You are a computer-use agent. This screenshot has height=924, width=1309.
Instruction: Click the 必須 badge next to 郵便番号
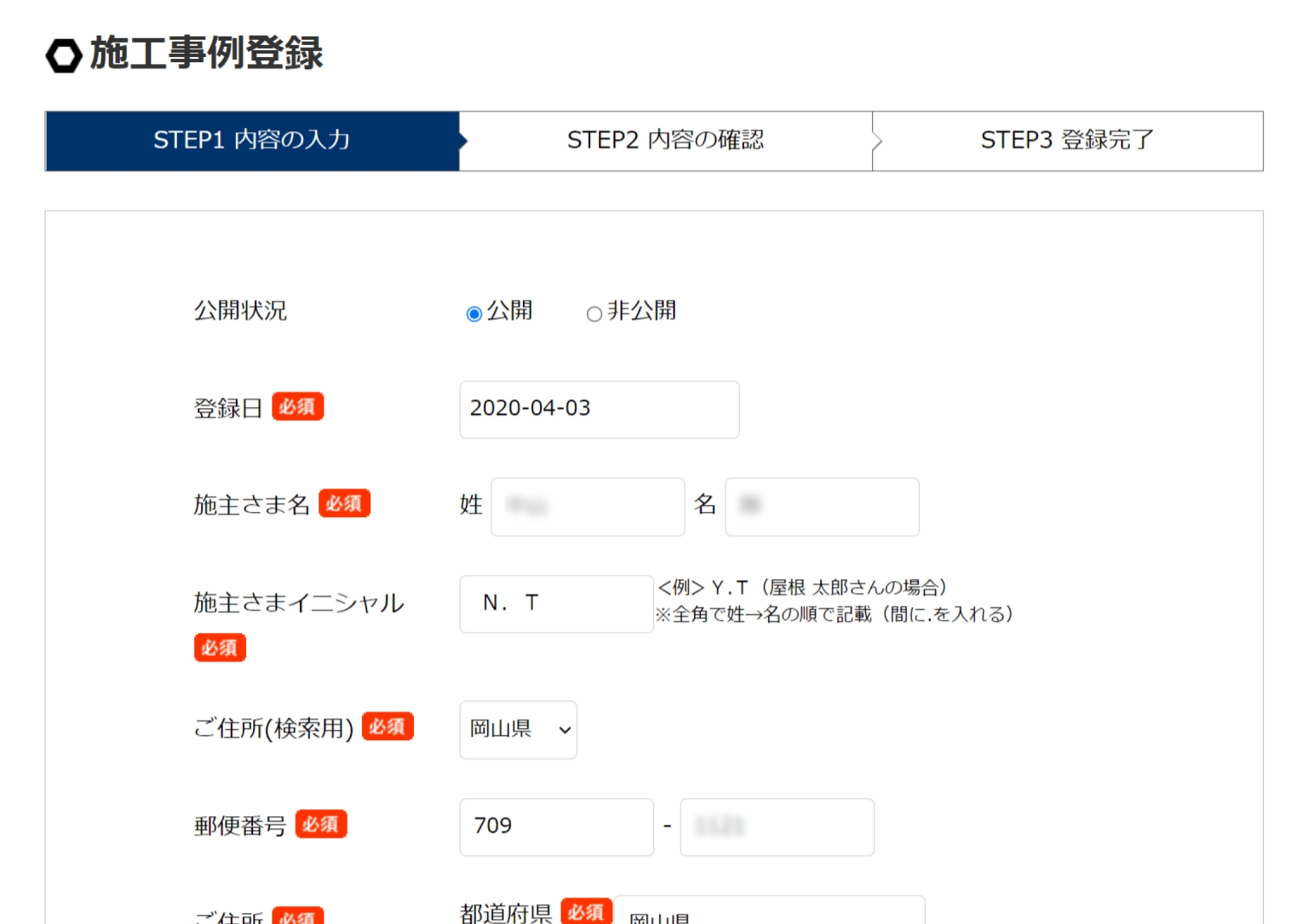tap(320, 824)
